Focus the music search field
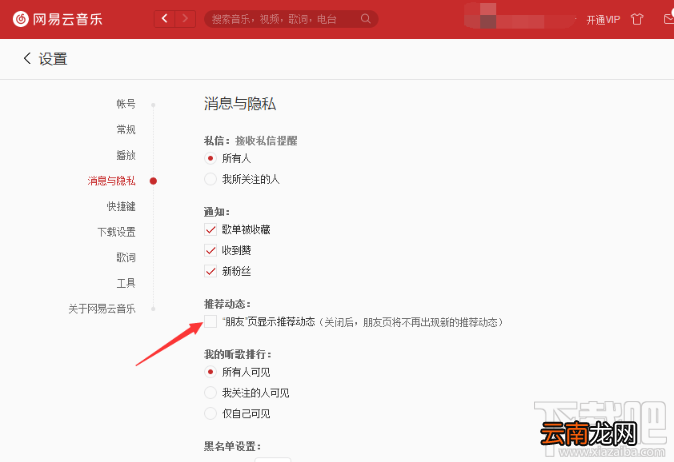The width and height of the screenshot is (674, 462). (x=291, y=19)
